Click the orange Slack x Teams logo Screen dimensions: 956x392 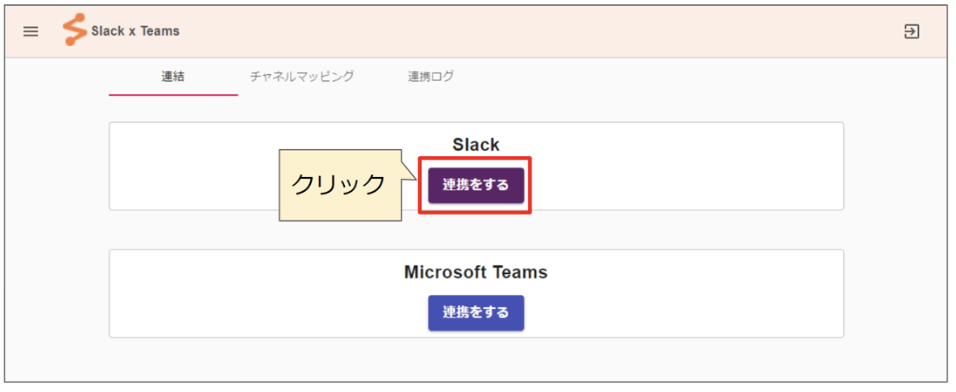click(74, 31)
